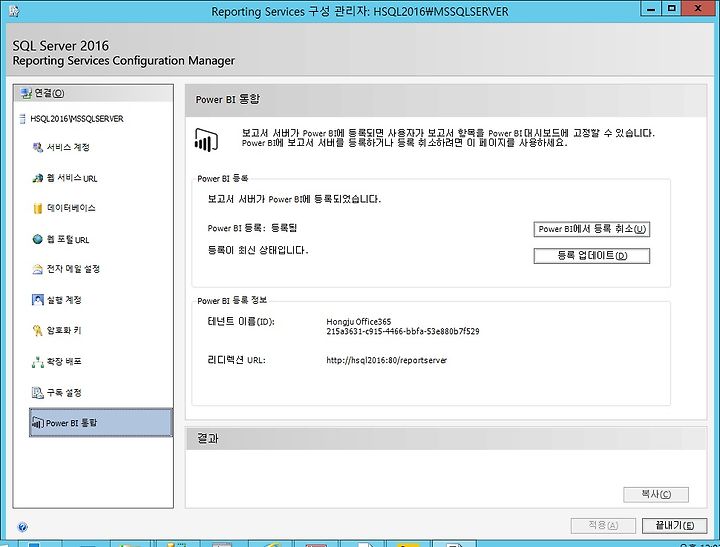Maximize the Reporting Services window
Screen dimensions: 720x547
[x=672, y=9]
